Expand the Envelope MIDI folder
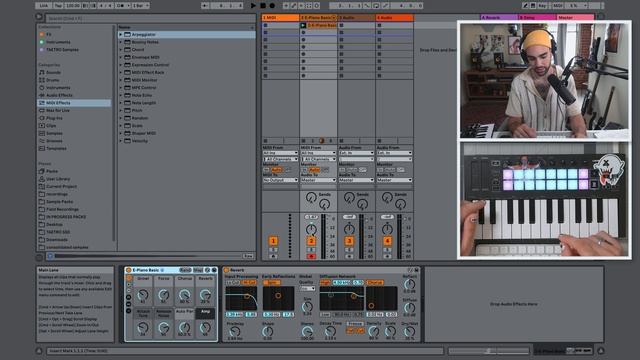Image resolution: width=640 pixels, height=360 pixels. (121, 58)
